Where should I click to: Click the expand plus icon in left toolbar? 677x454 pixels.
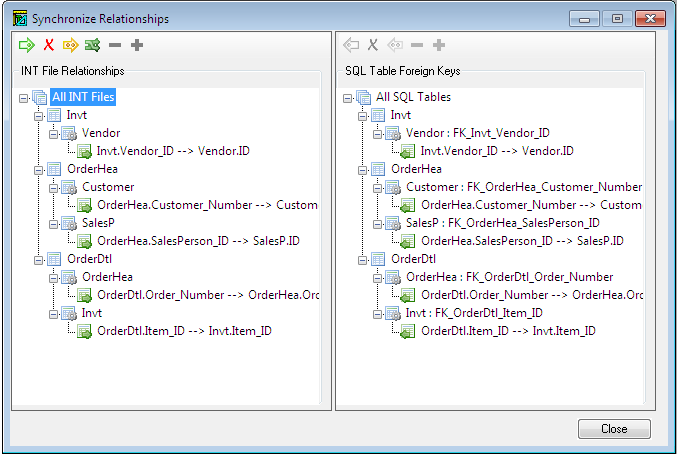tap(137, 45)
